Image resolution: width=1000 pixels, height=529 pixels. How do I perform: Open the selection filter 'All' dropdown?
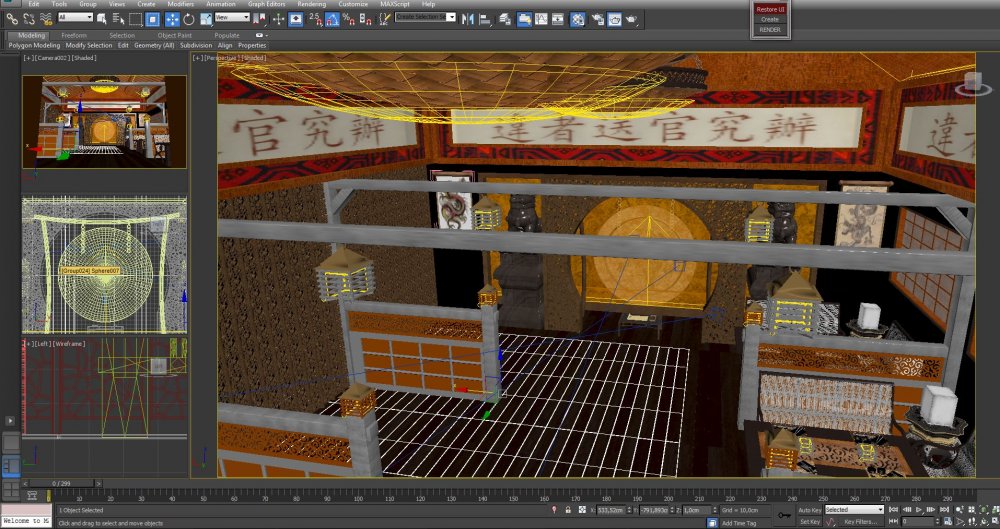(76, 18)
